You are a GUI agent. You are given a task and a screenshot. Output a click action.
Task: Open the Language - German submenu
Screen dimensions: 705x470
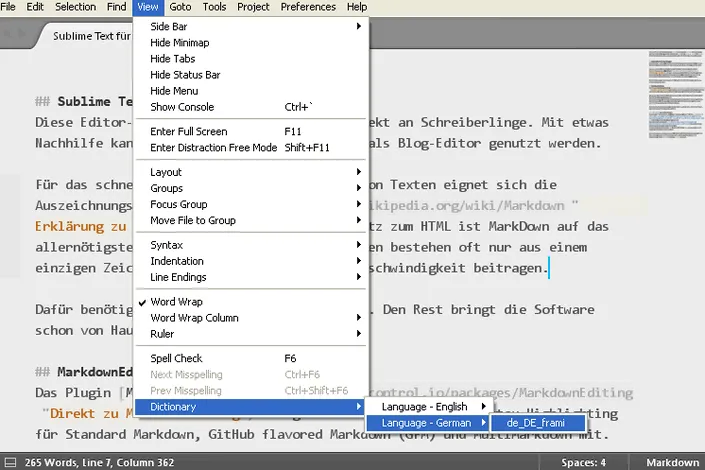click(x=428, y=423)
